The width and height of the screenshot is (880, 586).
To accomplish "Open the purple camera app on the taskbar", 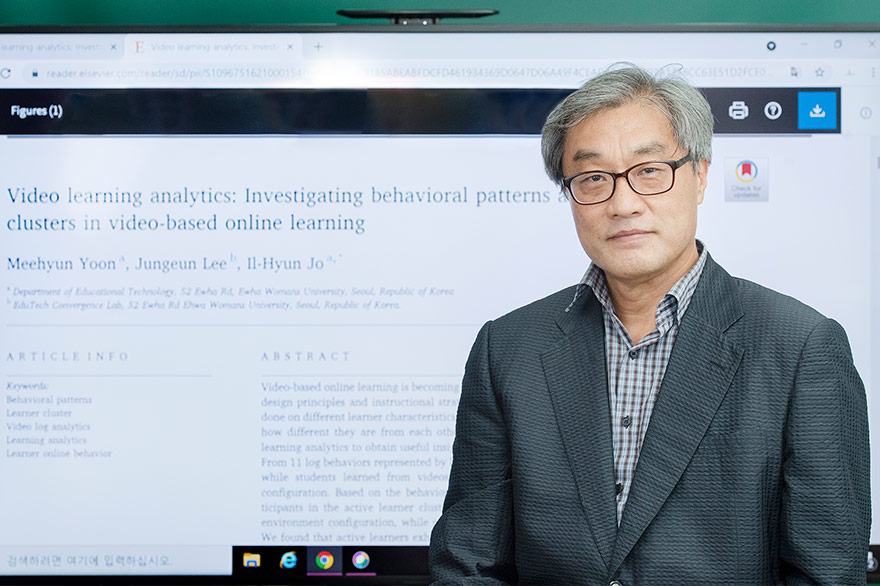I will [359, 561].
